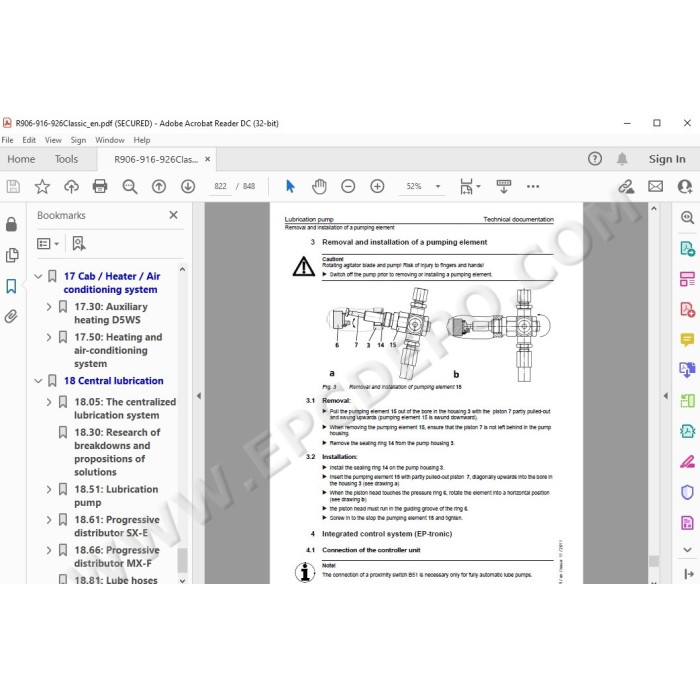Open Fill & Sign pen icon
The image size is (700, 700).
pyautogui.click(x=687, y=462)
